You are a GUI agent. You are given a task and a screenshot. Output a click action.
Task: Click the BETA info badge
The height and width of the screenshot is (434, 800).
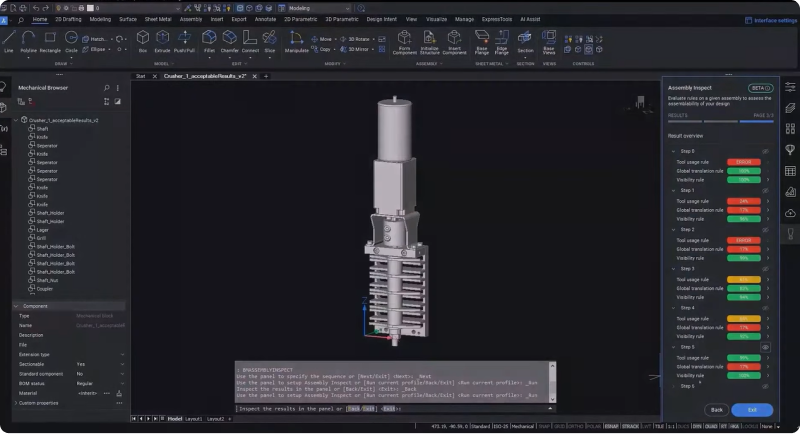[761, 88]
